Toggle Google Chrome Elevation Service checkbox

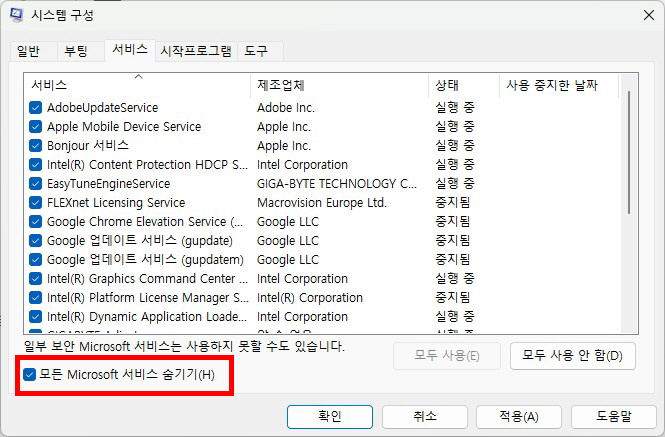coord(36,222)
